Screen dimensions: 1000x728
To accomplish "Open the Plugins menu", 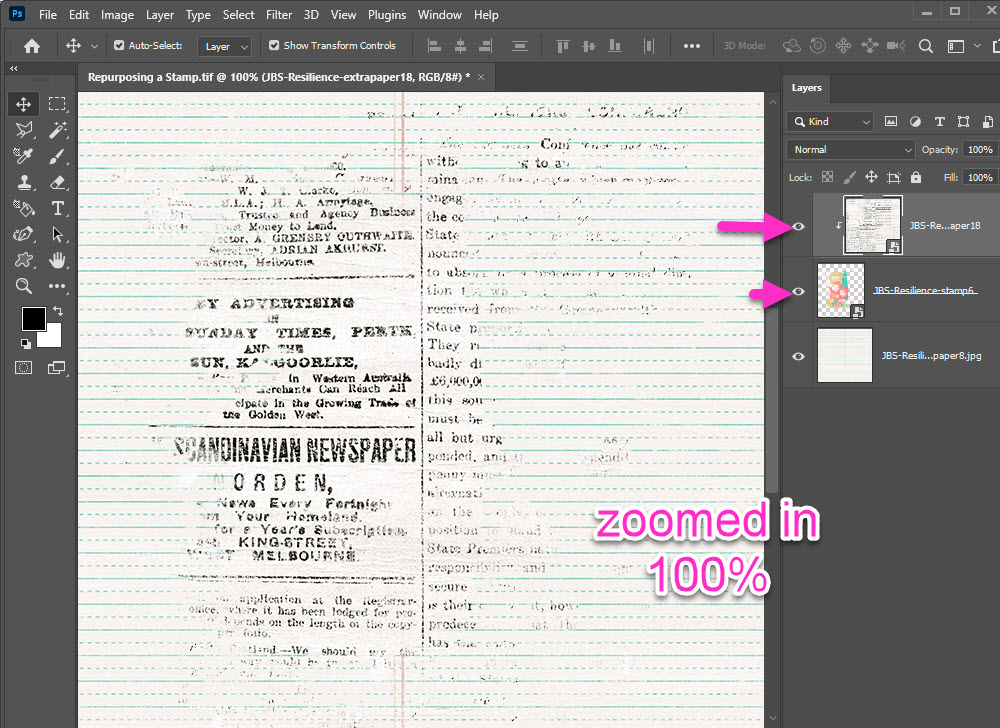I will point(387,15).
